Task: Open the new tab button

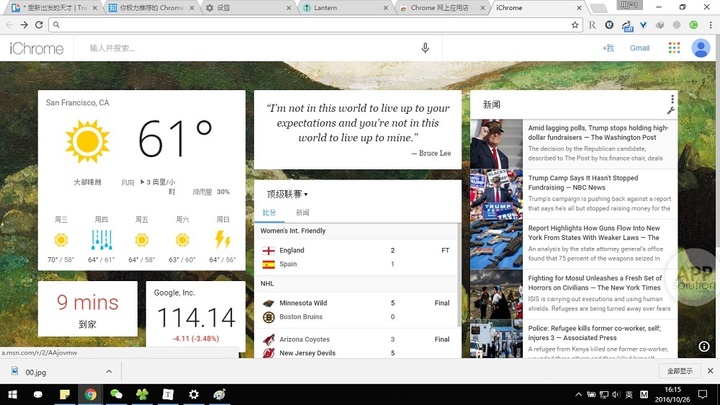Action: (x=598, y=8)
